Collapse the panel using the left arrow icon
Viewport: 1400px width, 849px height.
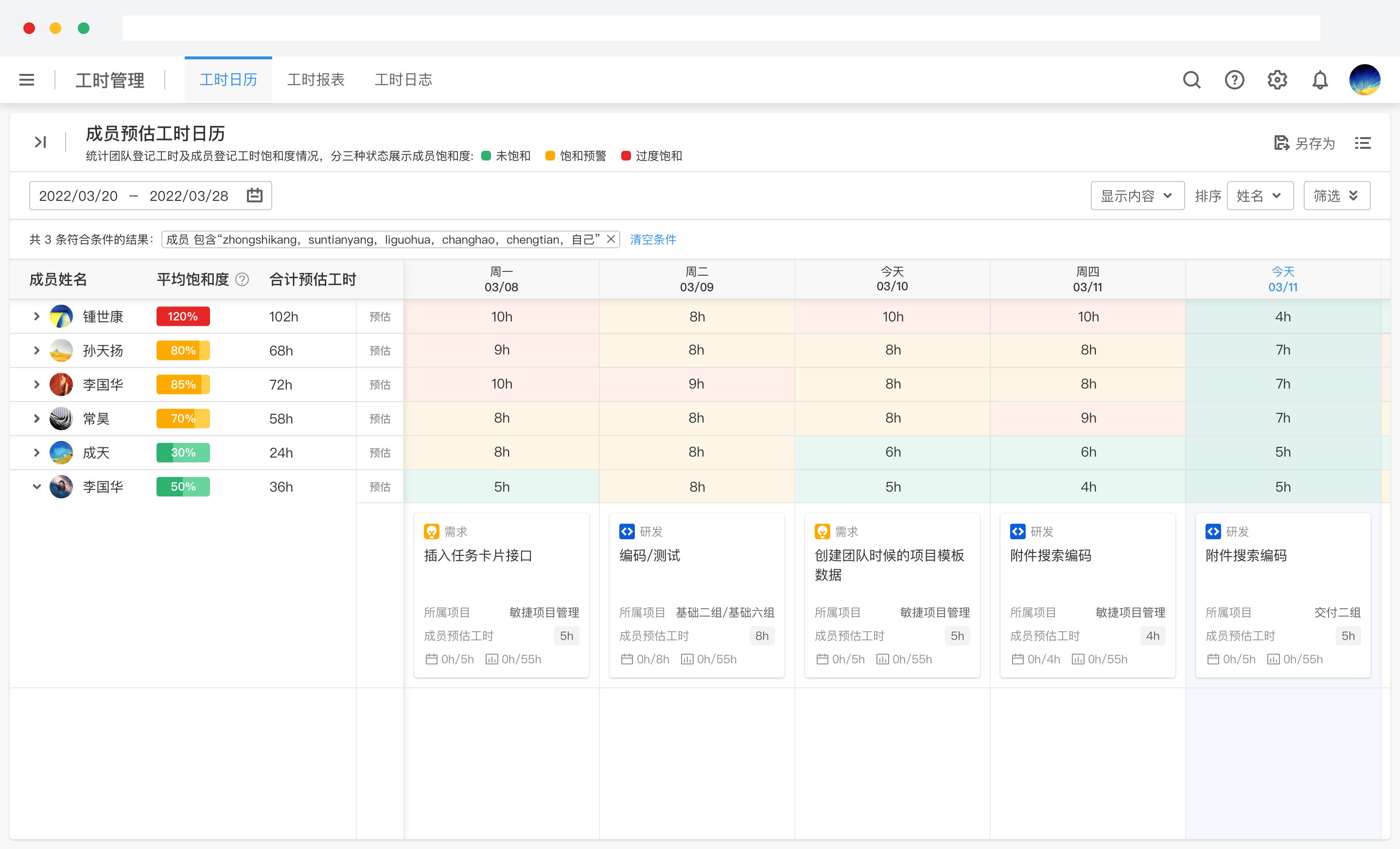tap(40, 142)
